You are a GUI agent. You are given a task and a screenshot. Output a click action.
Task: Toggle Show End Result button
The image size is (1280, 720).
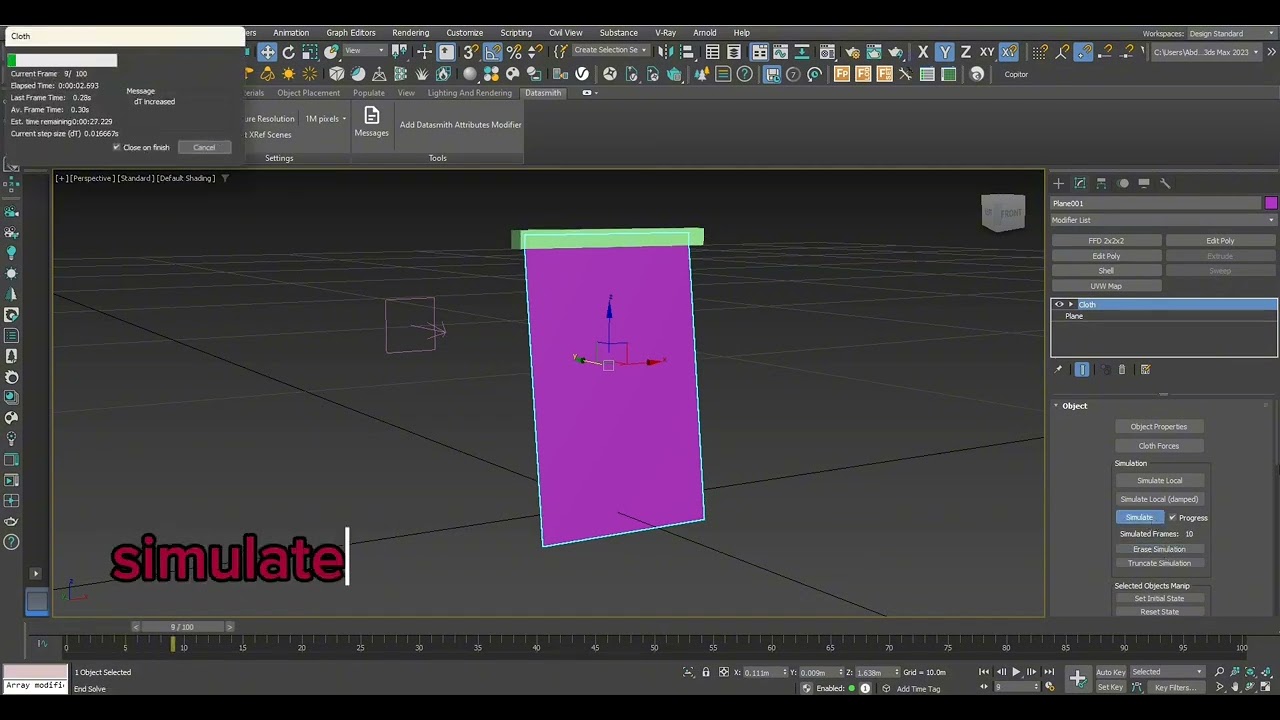coord(1082,370)
